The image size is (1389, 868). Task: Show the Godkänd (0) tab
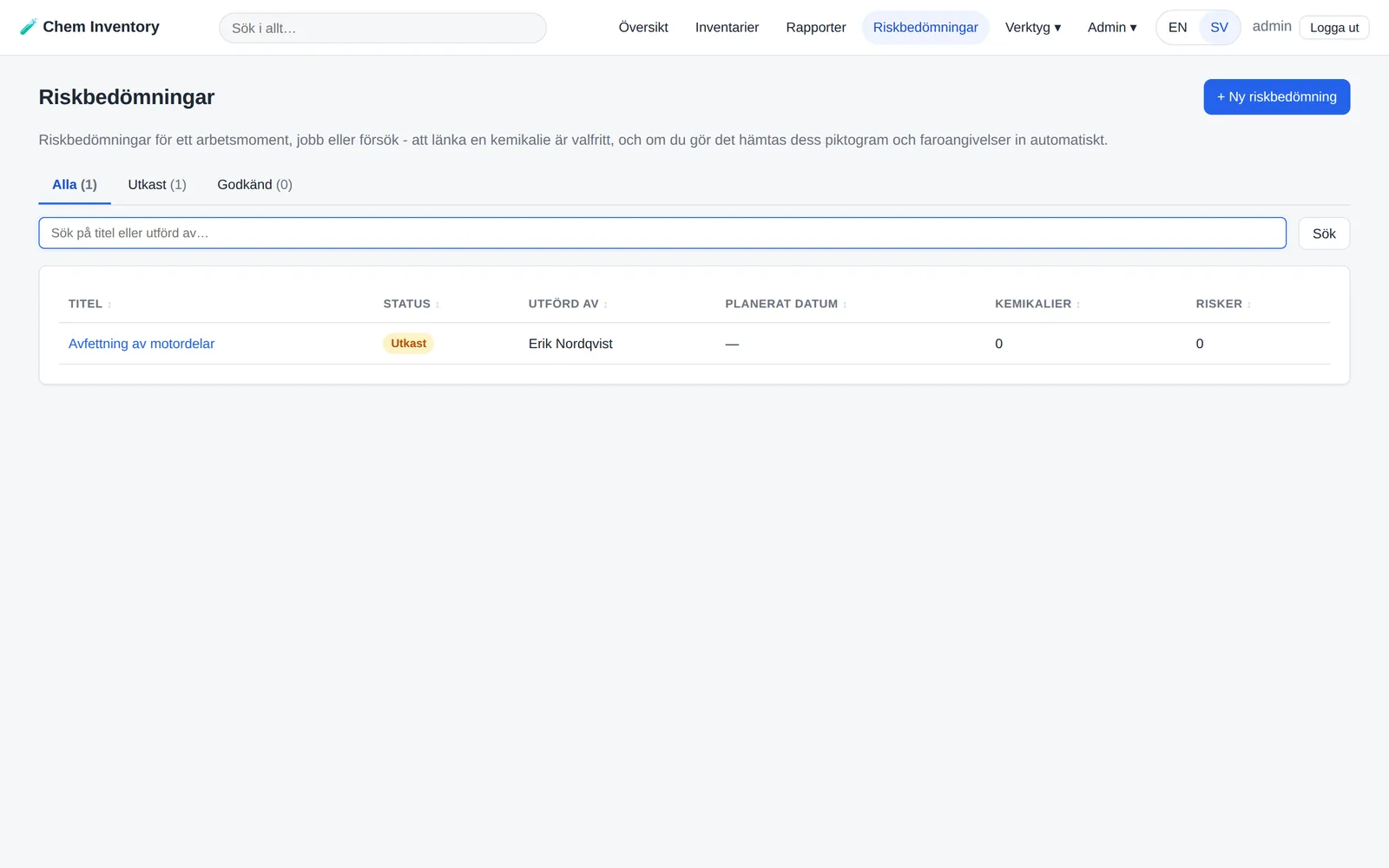coord(254,185)
